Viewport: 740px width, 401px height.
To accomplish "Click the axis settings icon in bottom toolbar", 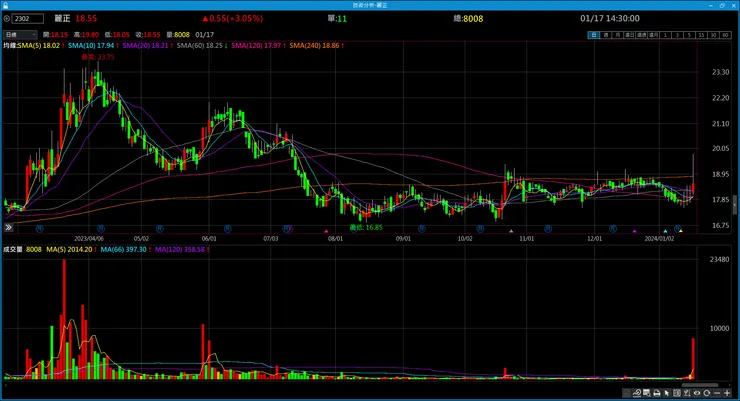I will [687, 393].
